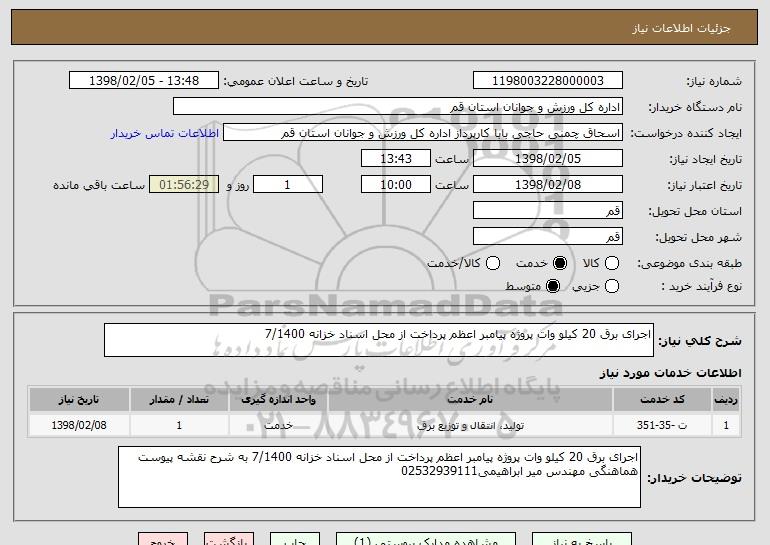Click the ساعت باقی مانده label
The width and height of the screenshot is (770, 545).
[99, 185]
